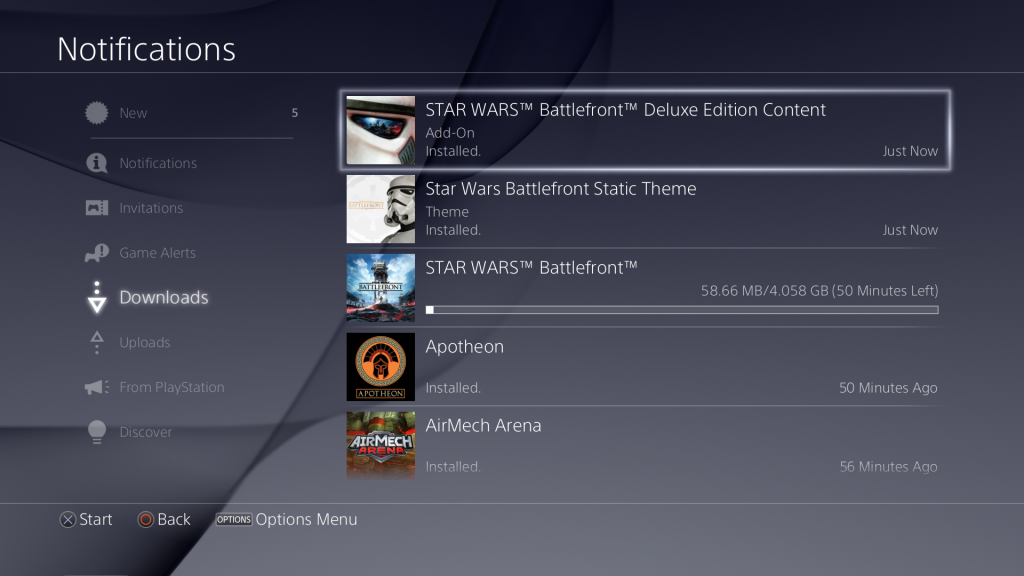Screen dimensions: 1024x576
Task: Click the From PlayStation megaphone icon
Action: click(x=97, y=387)
